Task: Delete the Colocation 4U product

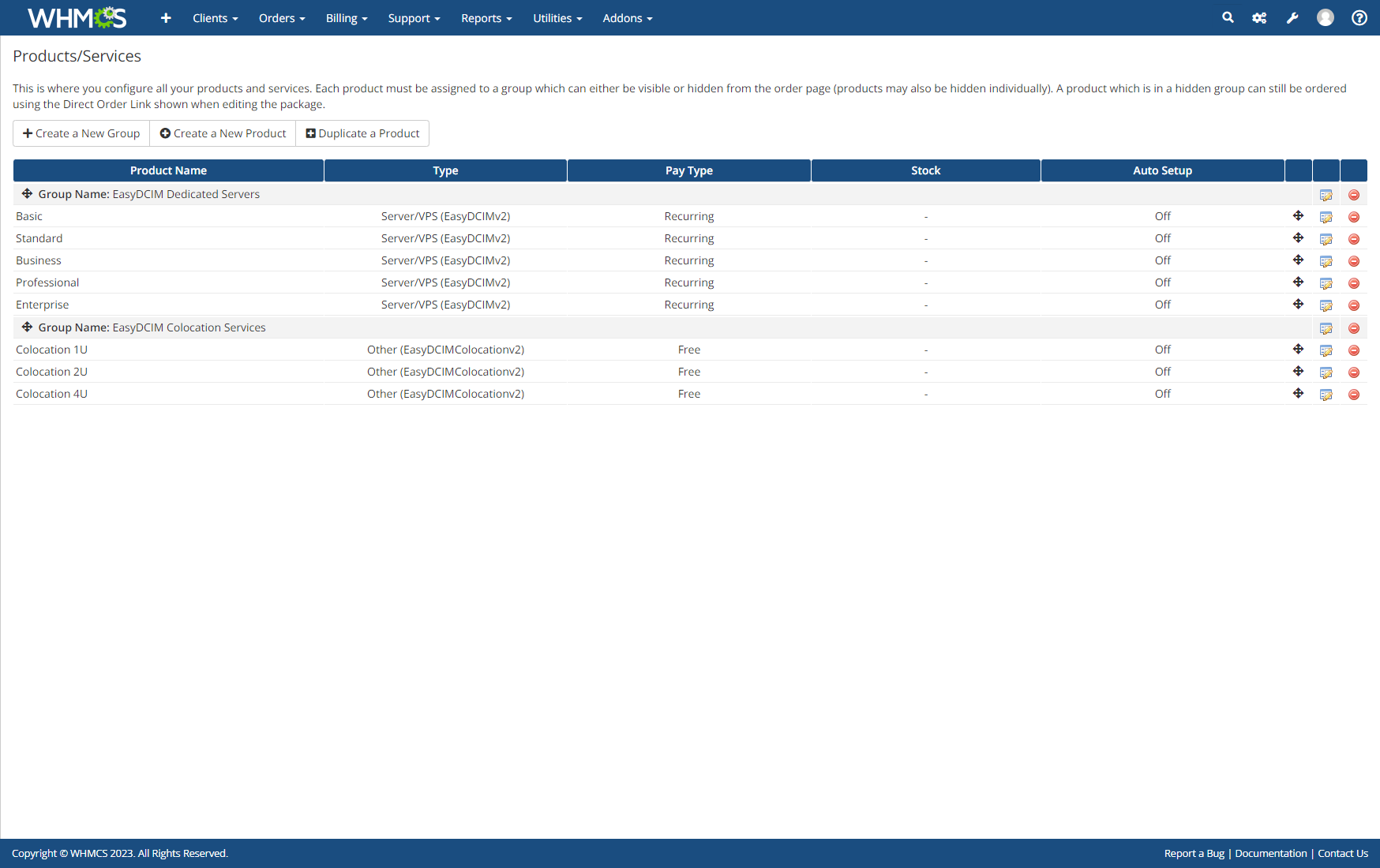Action: tap(1354, 395)
